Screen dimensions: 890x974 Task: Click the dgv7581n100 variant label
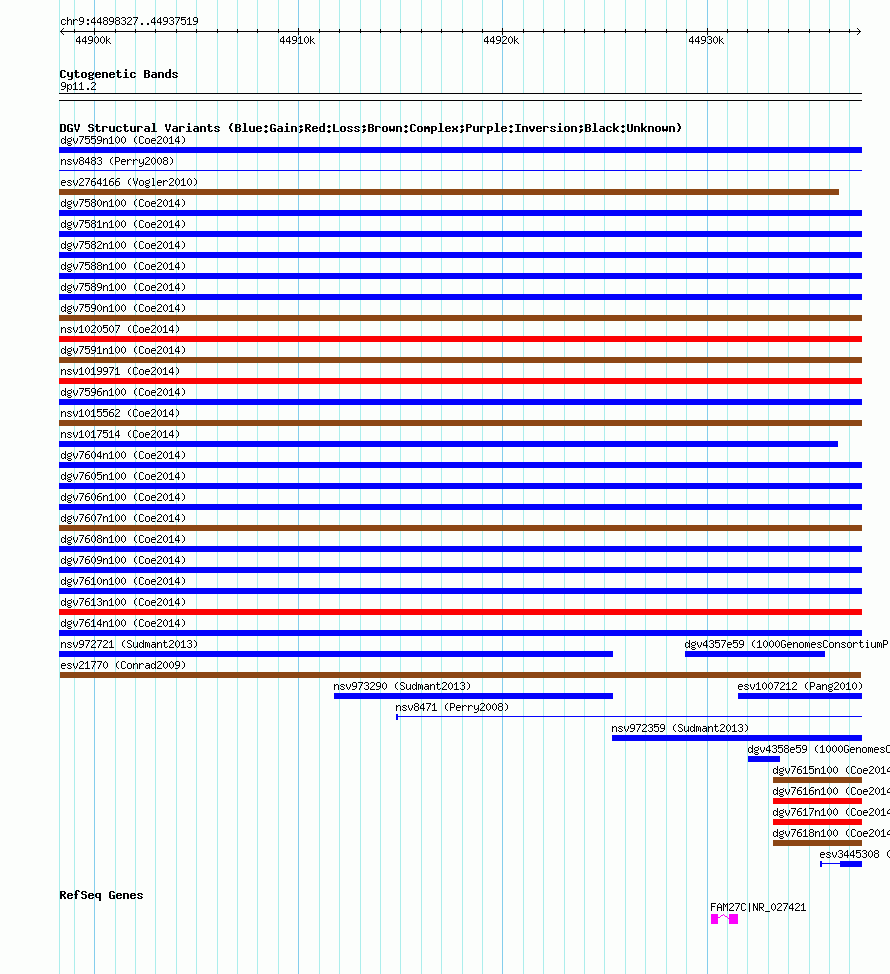tap(123, 224)
